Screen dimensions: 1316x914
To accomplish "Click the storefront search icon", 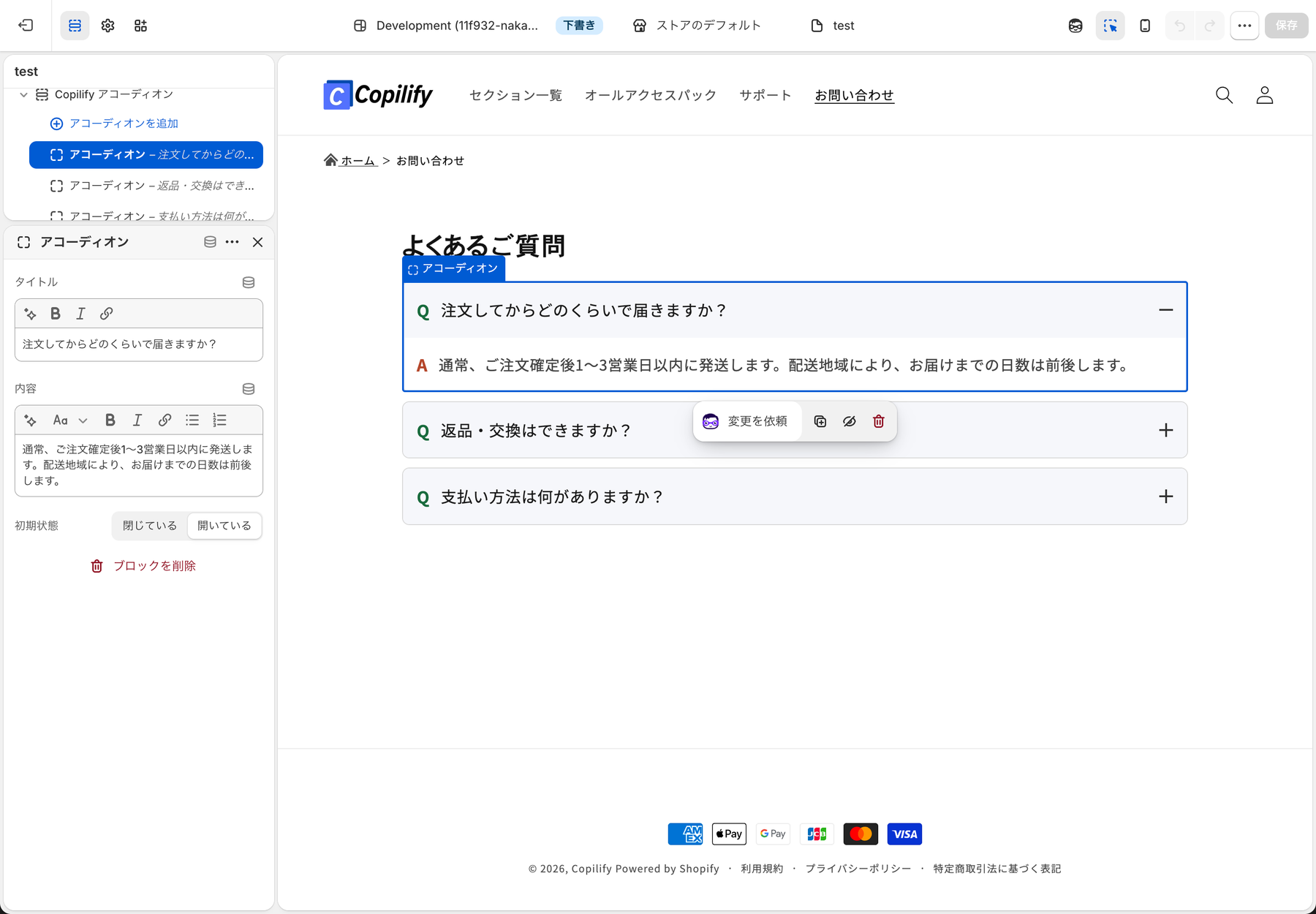I will [x=1224, y=95].
